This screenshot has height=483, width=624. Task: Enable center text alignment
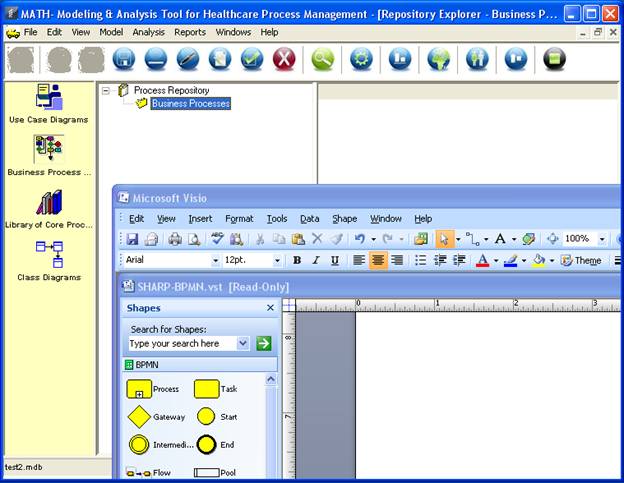(x=378, y=260)
